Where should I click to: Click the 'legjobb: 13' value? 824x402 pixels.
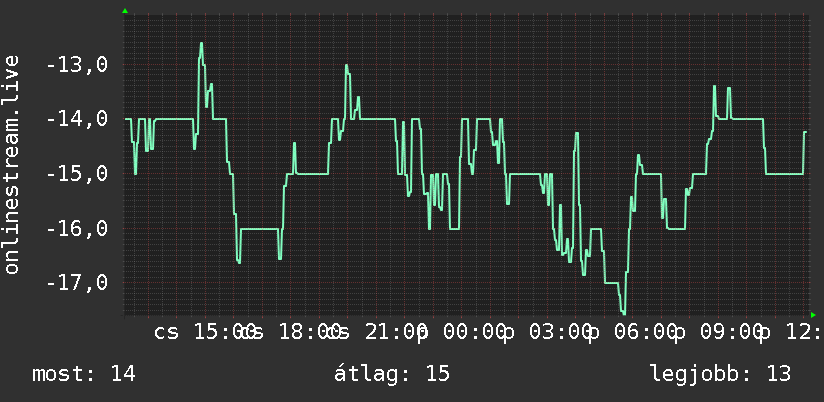(x=720, y=374)
